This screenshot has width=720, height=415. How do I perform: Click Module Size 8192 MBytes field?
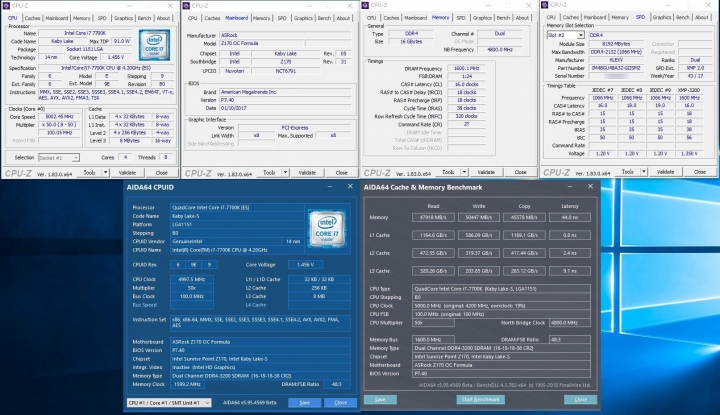pyautogui.click(x=616, y=44)
